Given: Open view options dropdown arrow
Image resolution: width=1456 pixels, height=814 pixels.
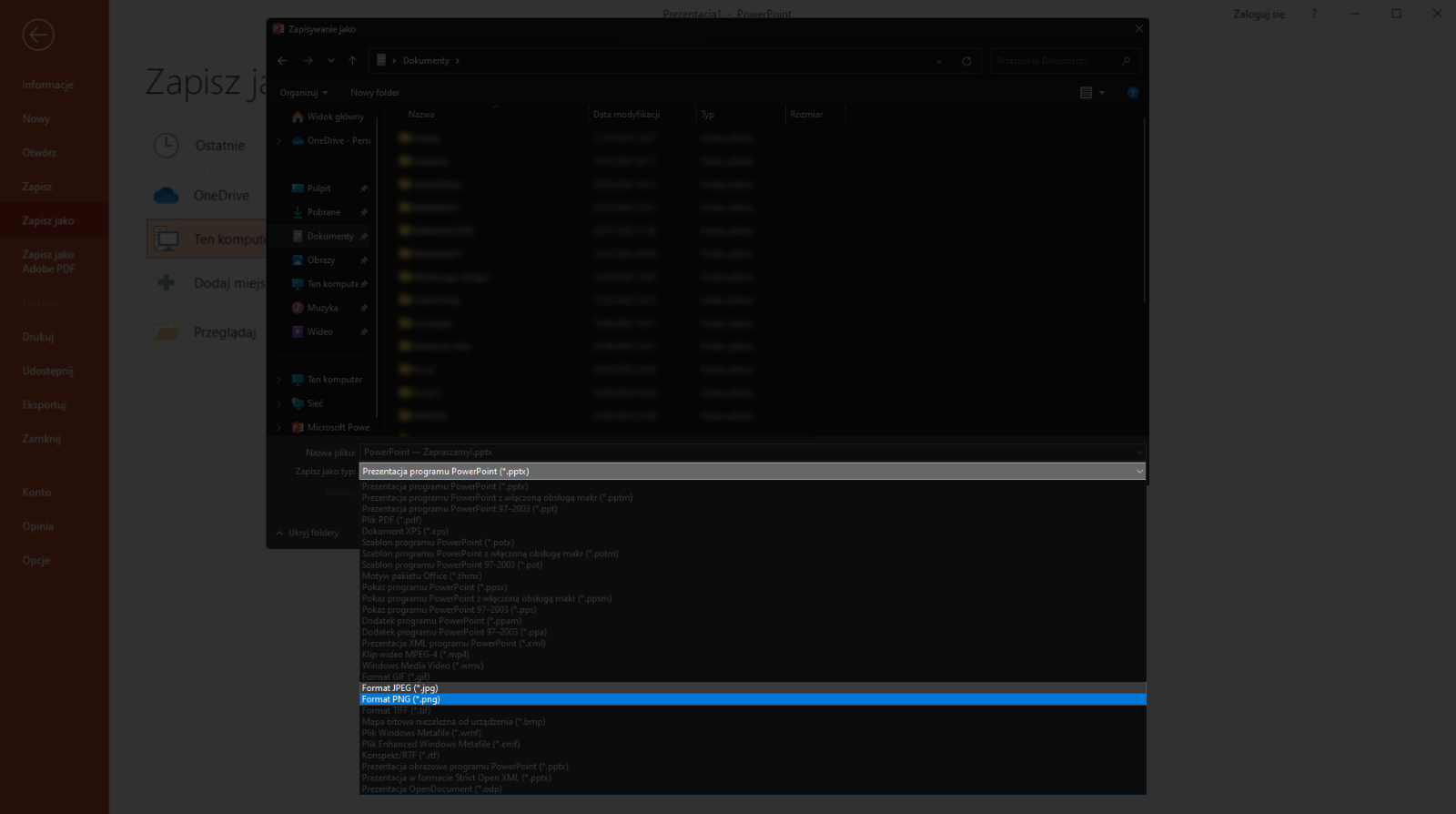Looking at the screenshot, I should point(1102,93).
